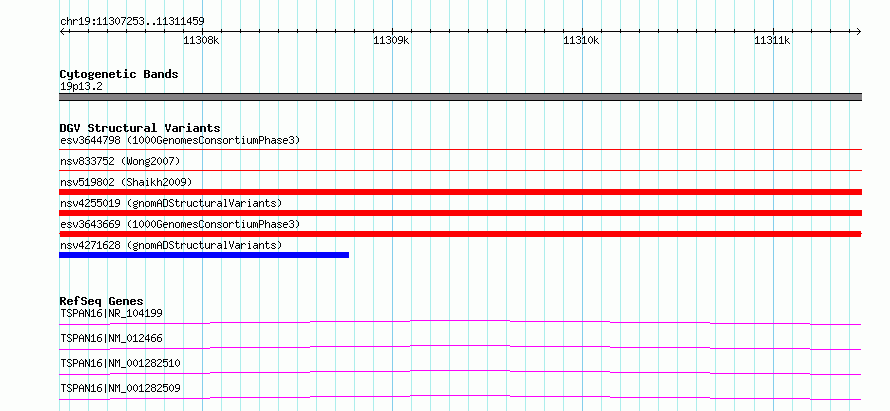Viewport: 890px width, 411px height.
Task: Open variant nsv4255019 gnomAD label
Action: tap(171, 203)
